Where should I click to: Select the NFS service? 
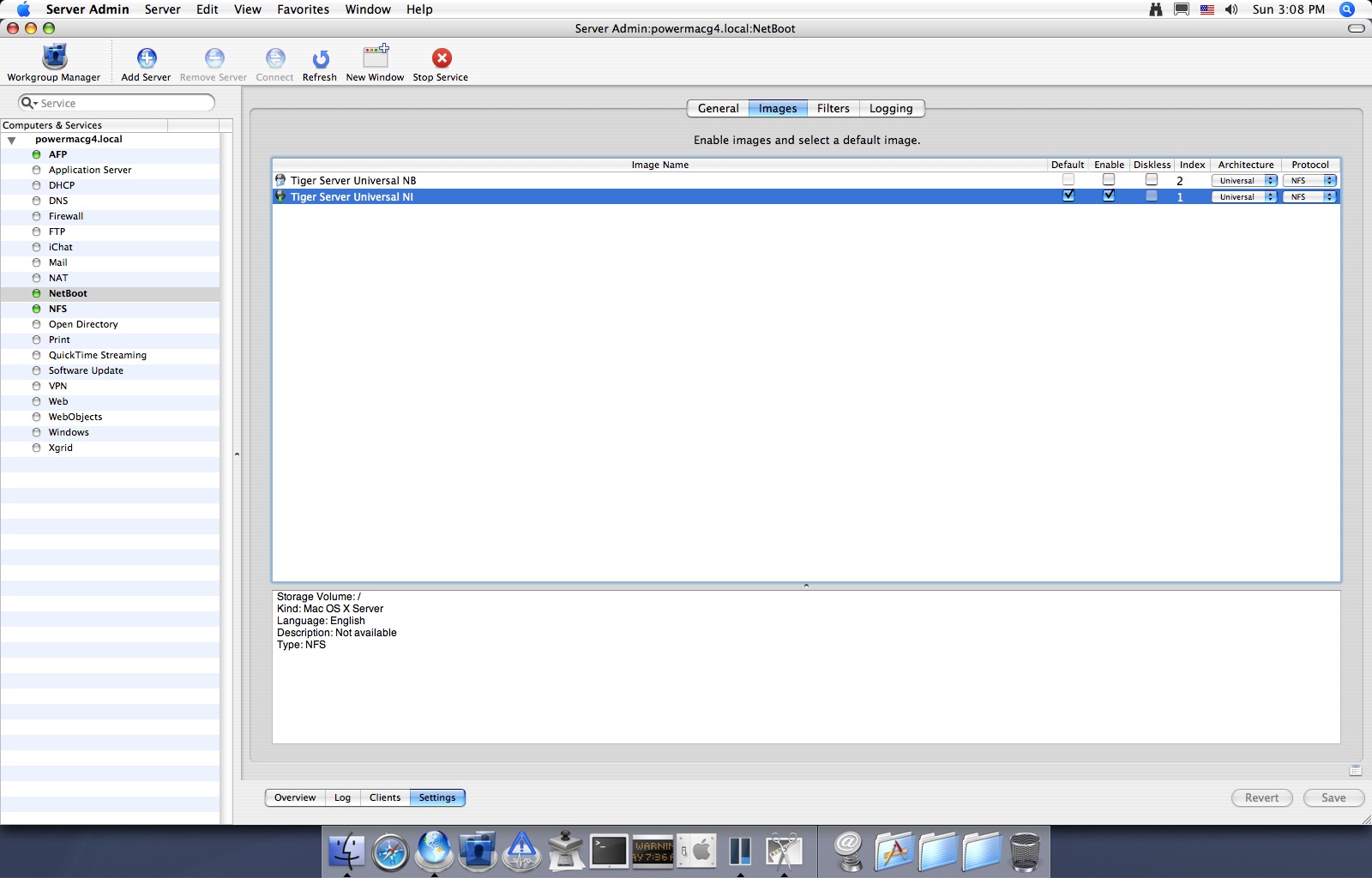point(110,309)
